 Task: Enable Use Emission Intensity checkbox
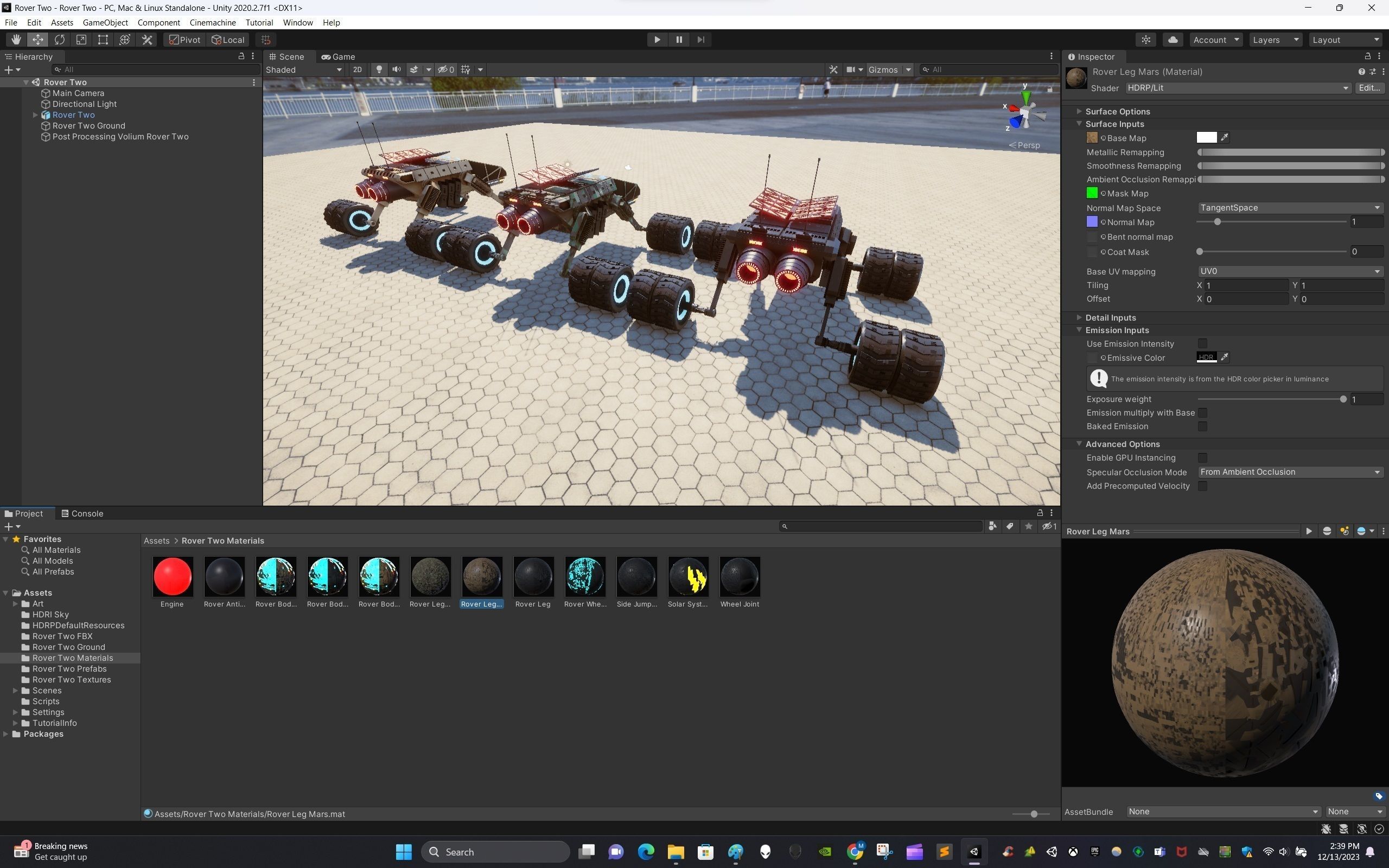[1202, 343]
